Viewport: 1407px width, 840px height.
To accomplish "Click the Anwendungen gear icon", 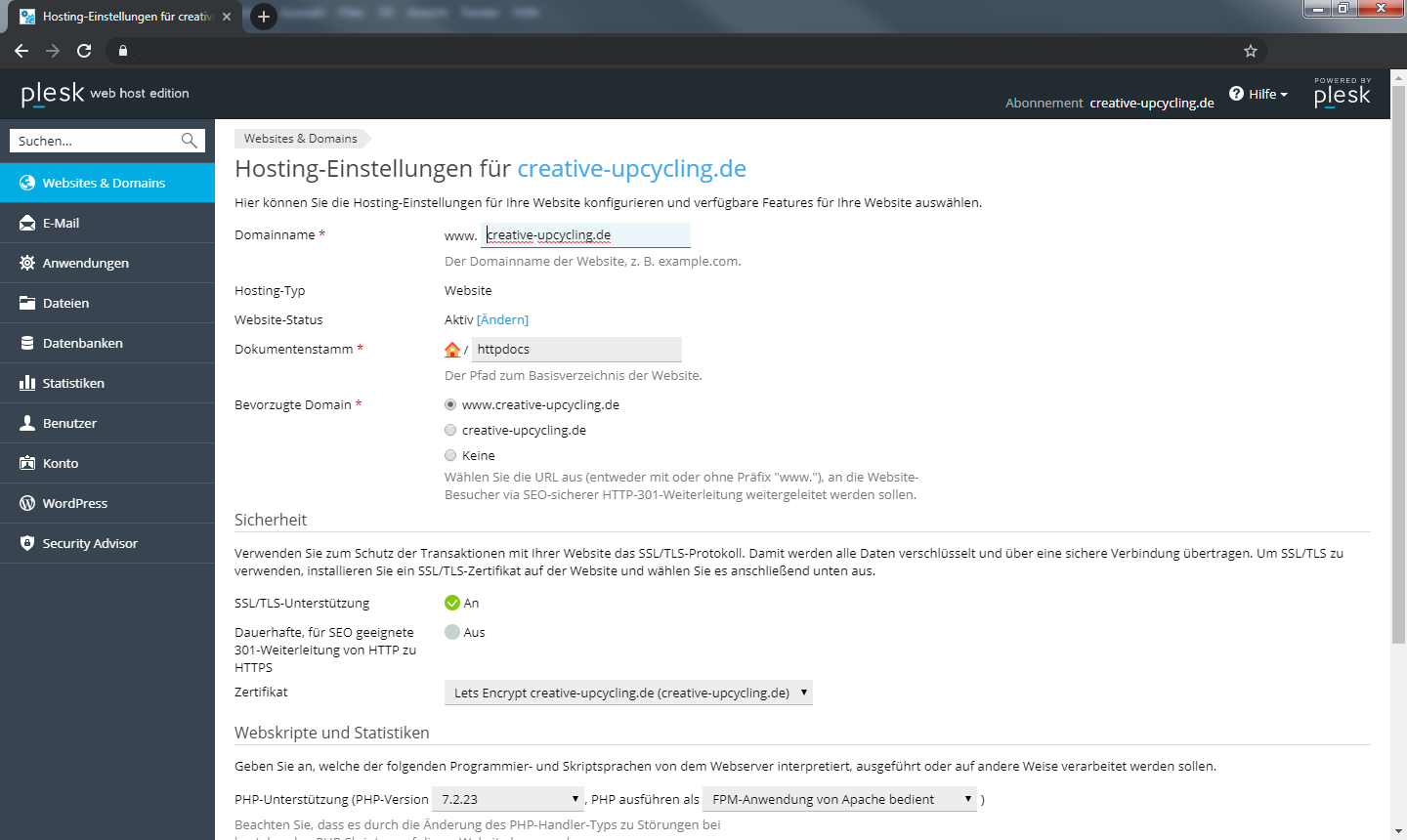I will 27,263.
